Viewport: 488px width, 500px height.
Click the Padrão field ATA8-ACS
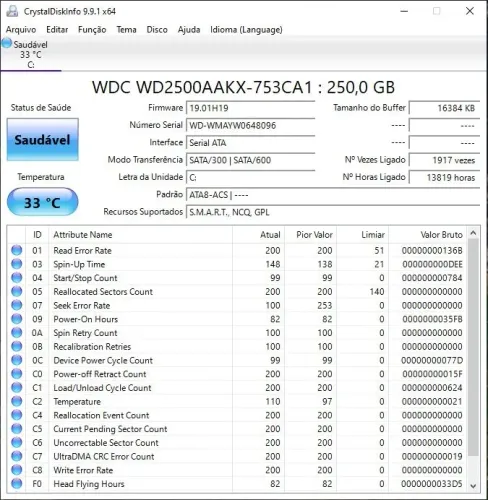[333, 195]
